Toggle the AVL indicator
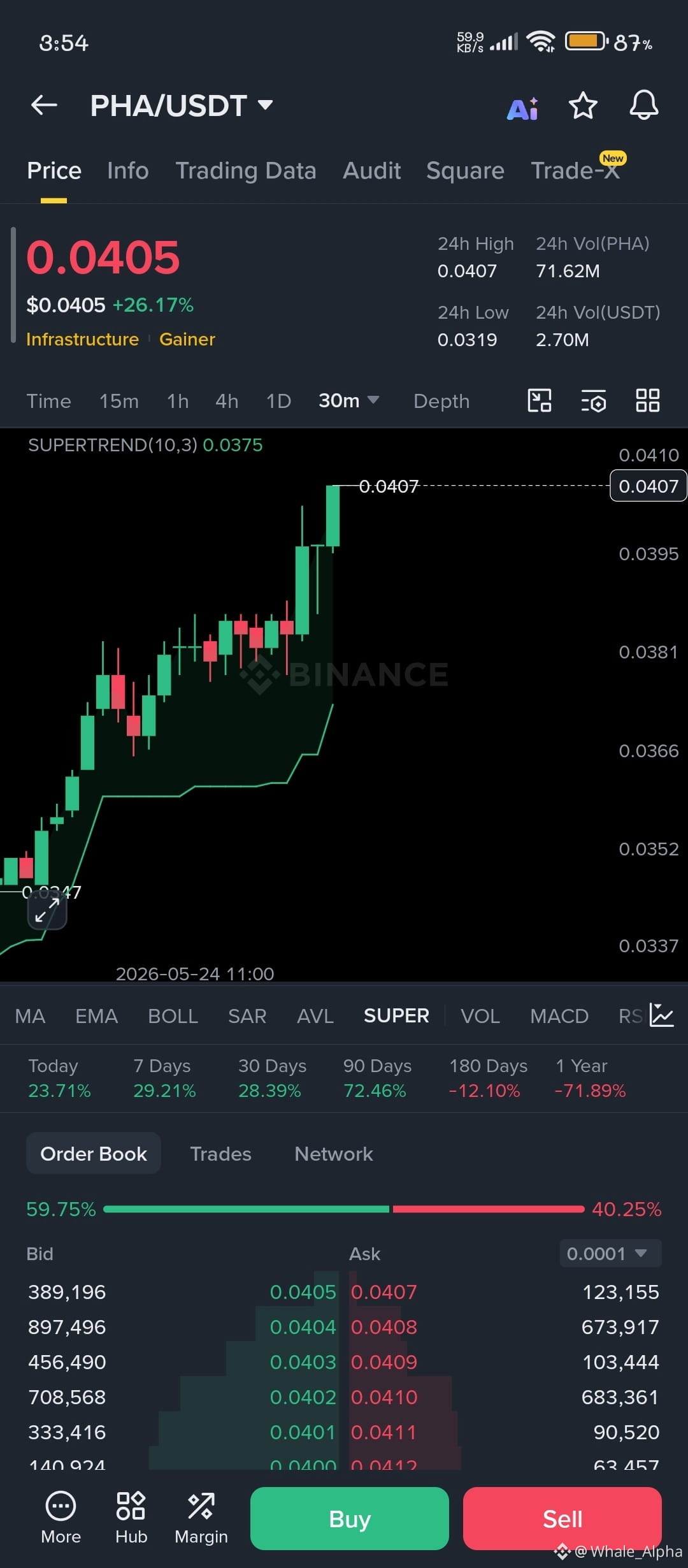This screenshot has height=1568, width=688. 315,1016
